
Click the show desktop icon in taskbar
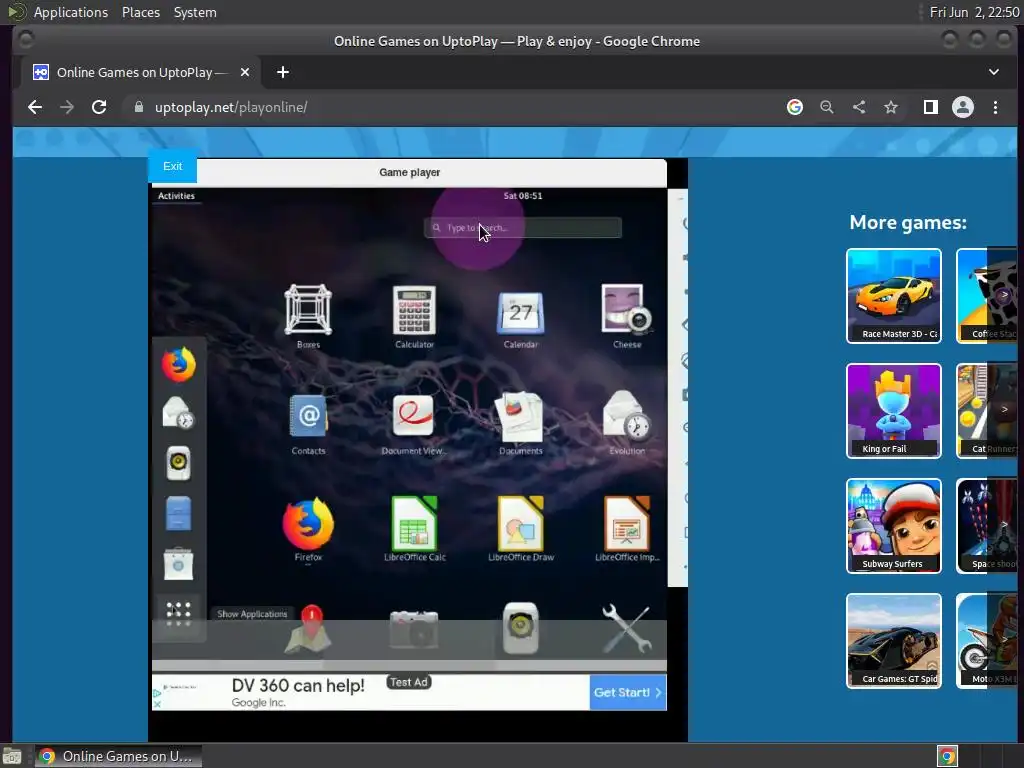12,756
